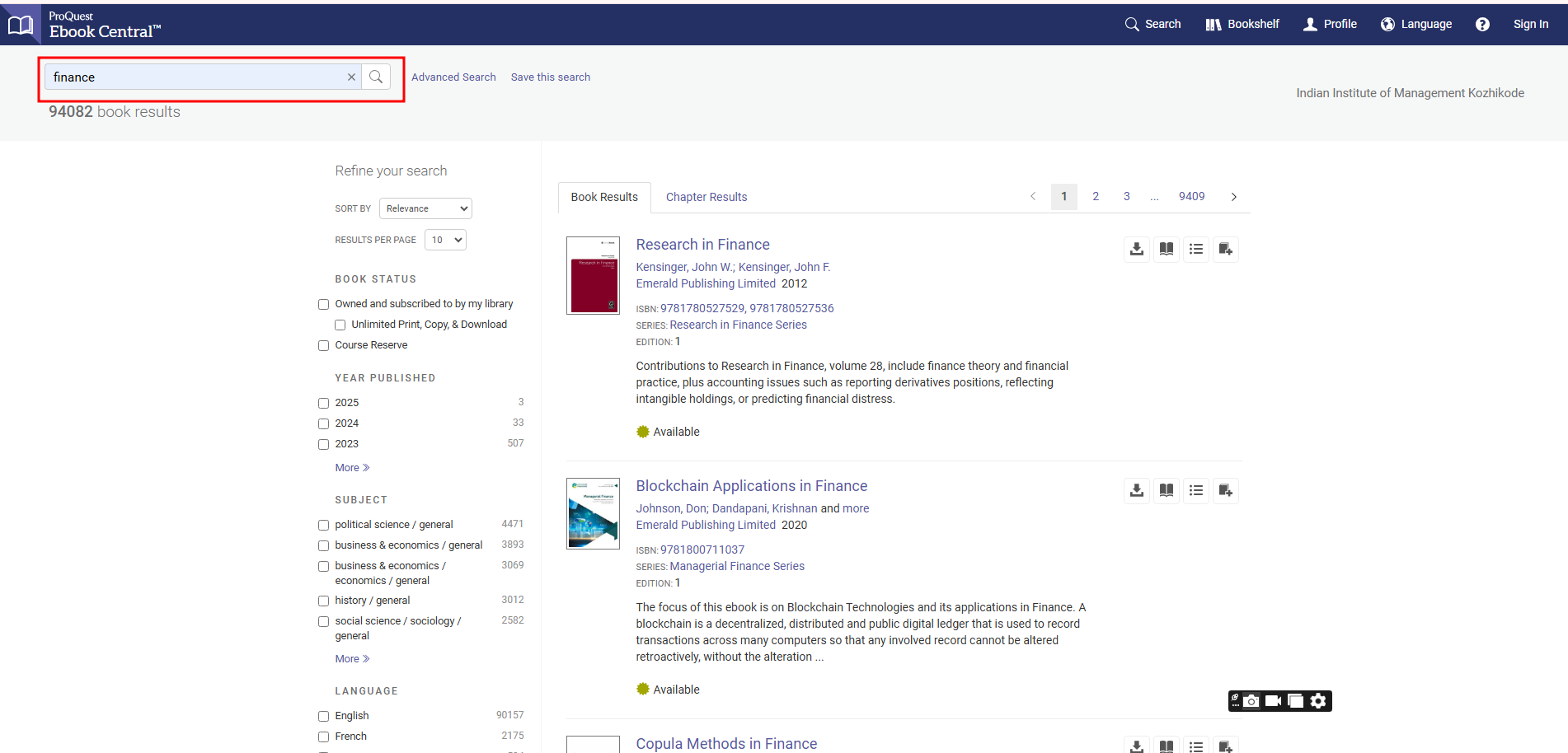The width and height of the screenshot is (1568, 753).
Task: Click the download icon for Research in Finance
Action: (1136, 249)
